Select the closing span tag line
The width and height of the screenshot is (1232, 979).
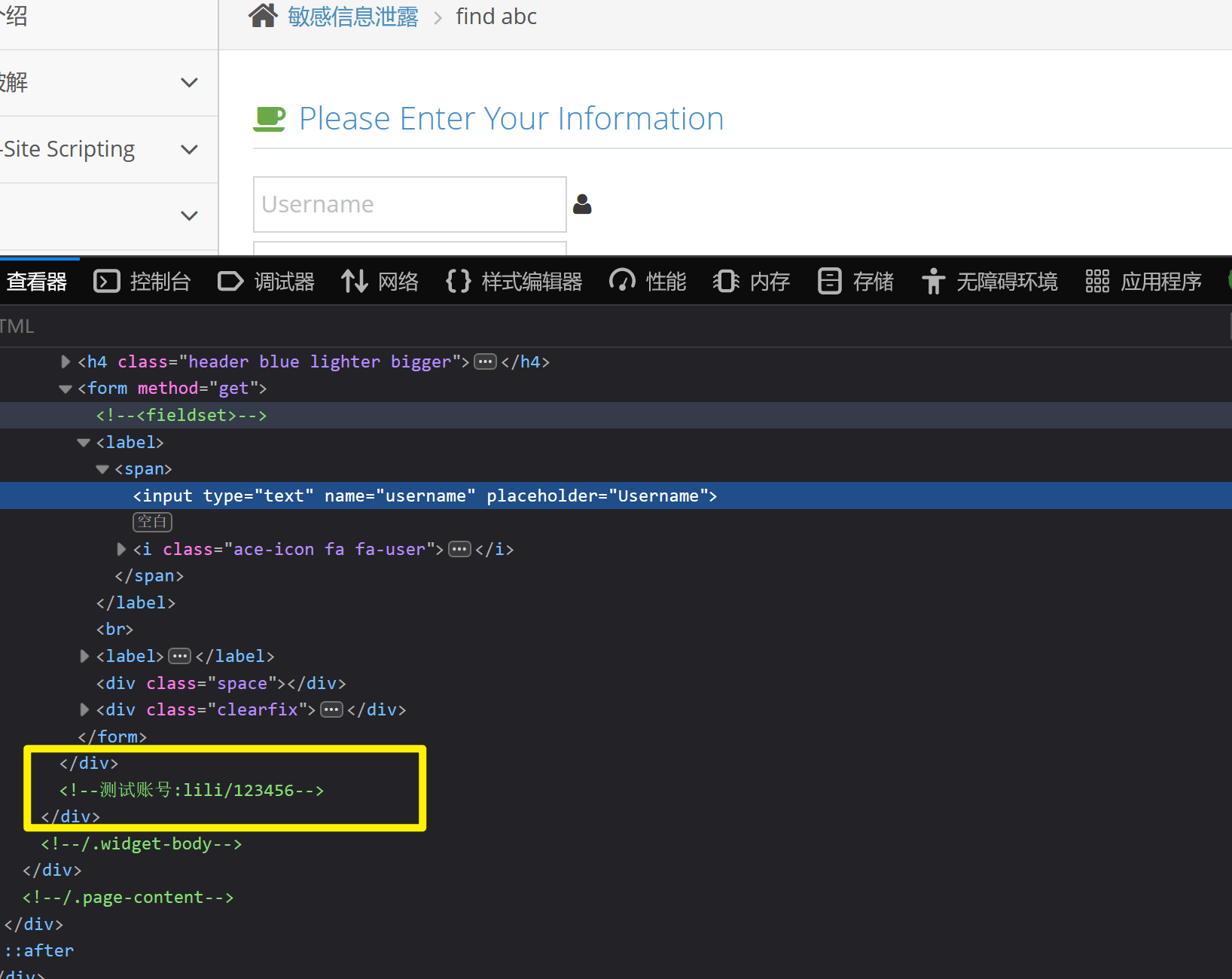pyautogui.click(x=149, y=576)
